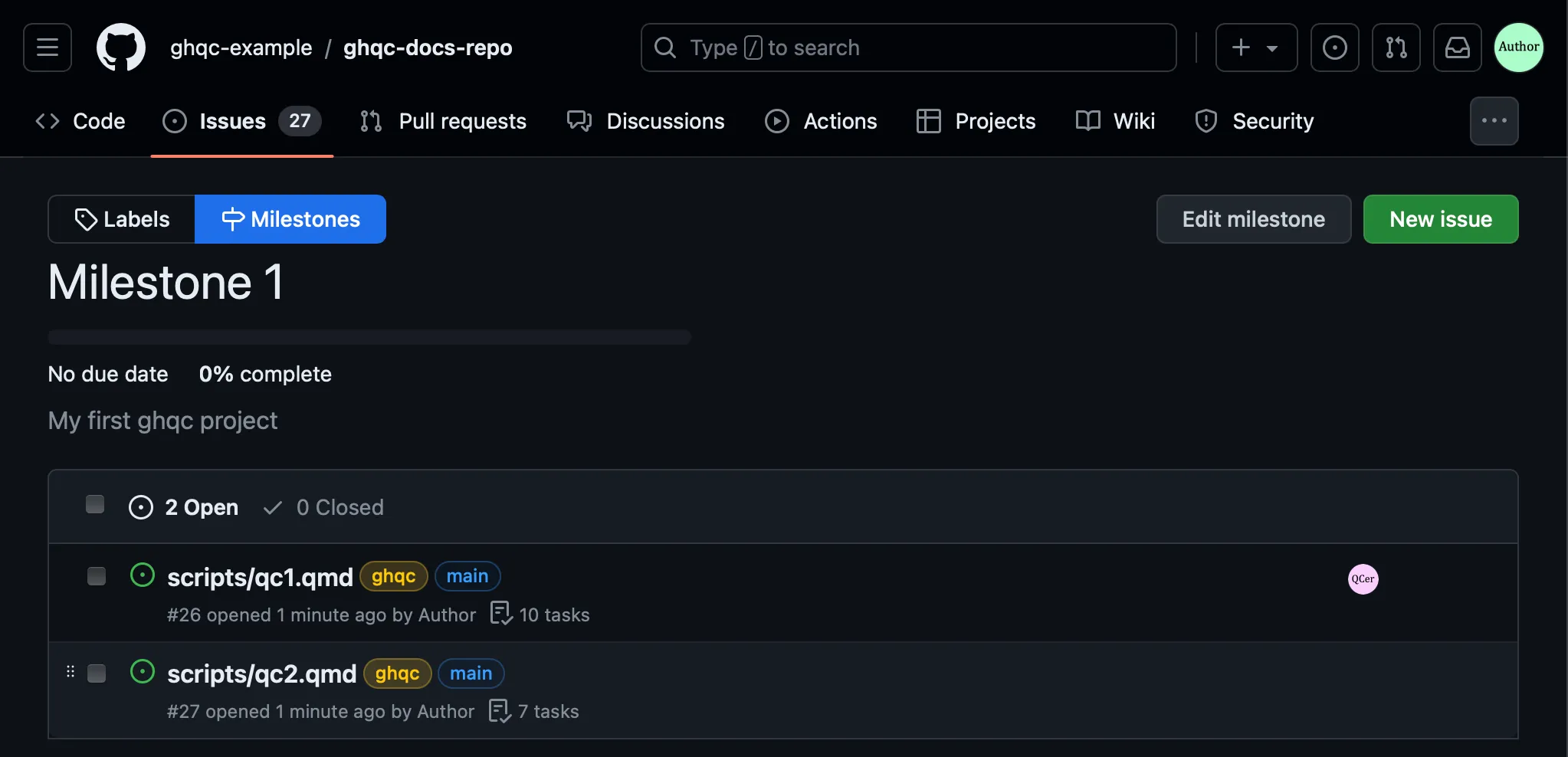1568x757 pixels.
Task: Check the scripts/qc2.qmd issue checkbox
Action: pos(97,673)
